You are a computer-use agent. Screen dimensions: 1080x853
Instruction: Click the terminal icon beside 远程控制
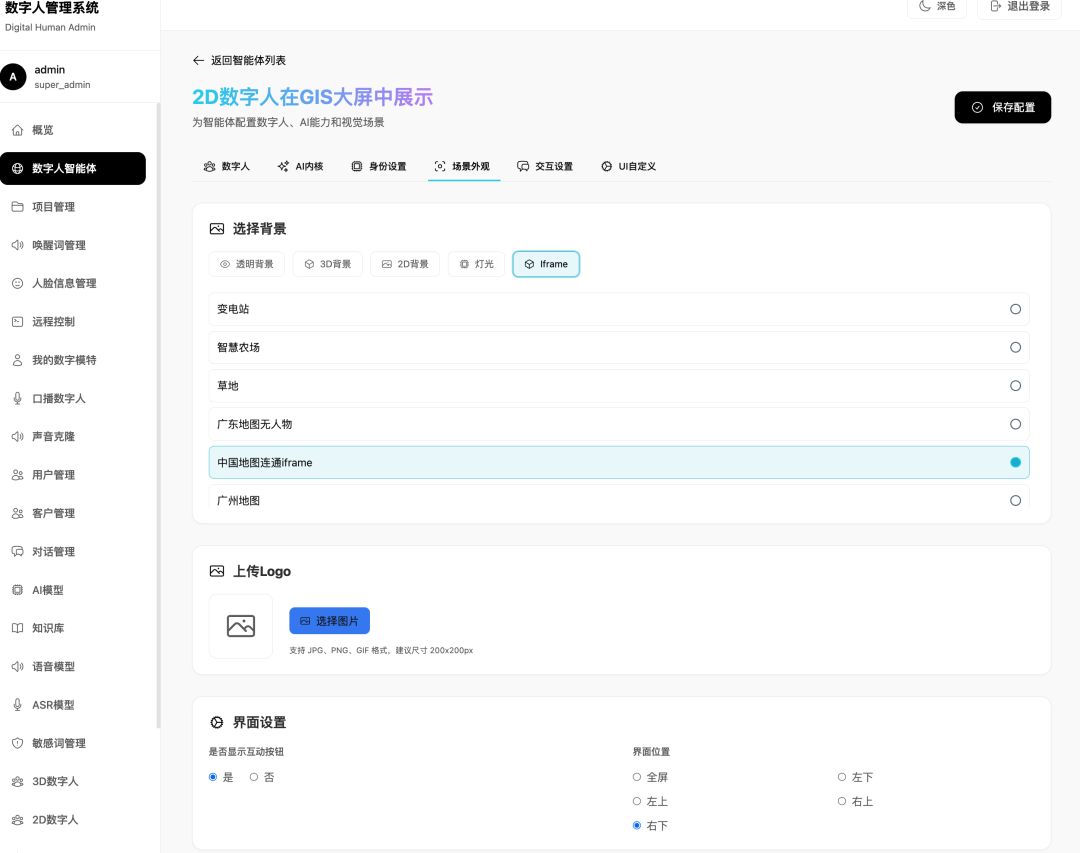[18, 322]
